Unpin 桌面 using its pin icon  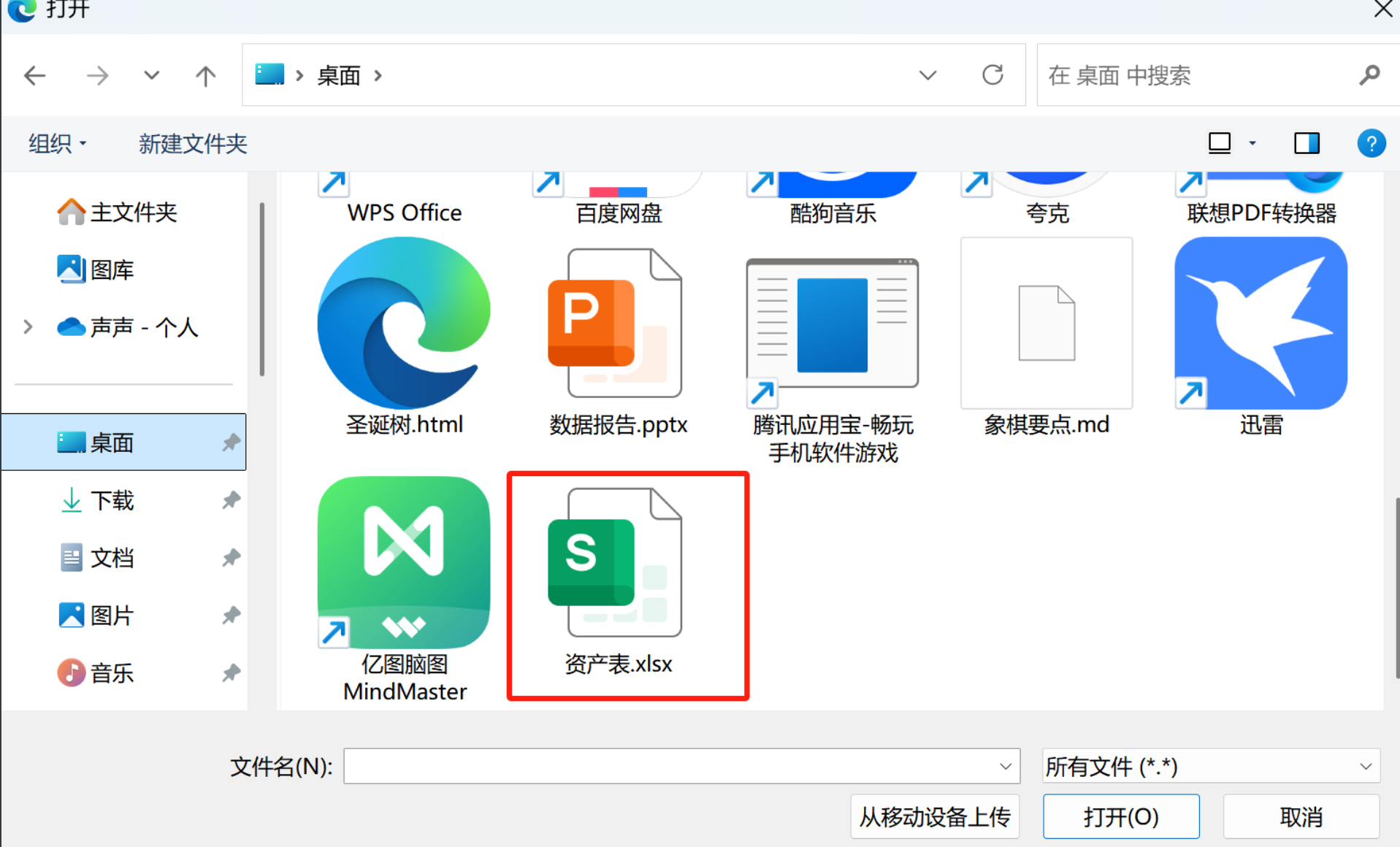coord(231,442)
